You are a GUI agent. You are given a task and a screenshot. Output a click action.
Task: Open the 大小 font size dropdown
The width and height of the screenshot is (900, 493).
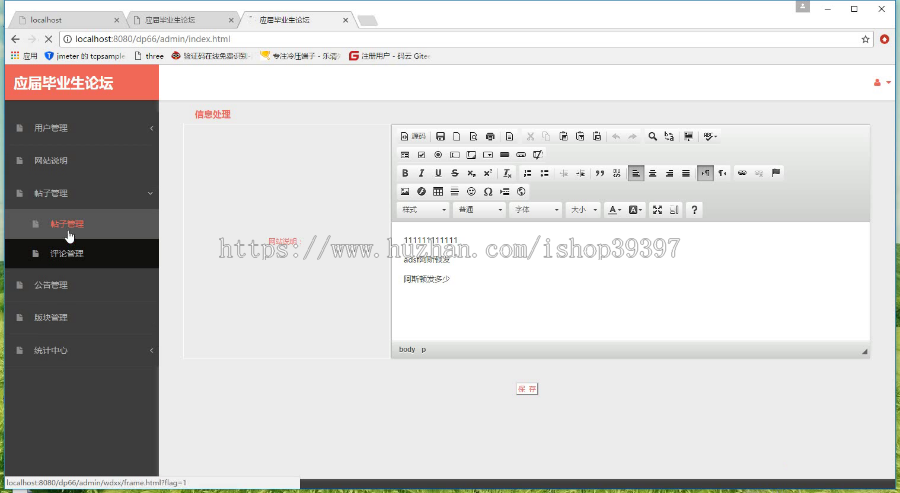click(583, 210)
